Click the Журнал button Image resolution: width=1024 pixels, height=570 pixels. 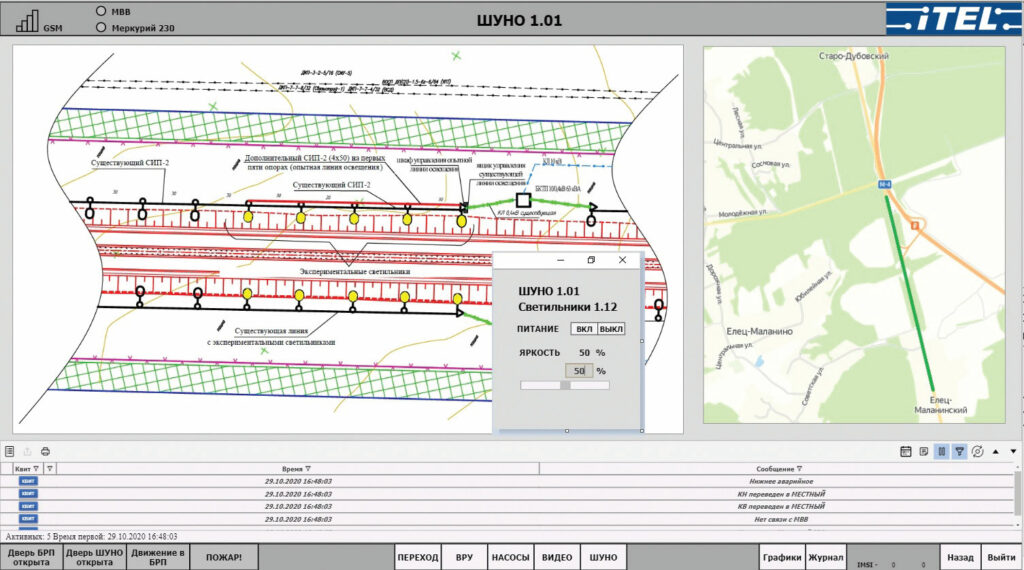[826, 557]
